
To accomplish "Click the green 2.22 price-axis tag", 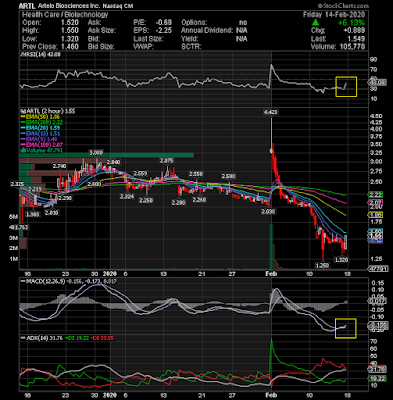I will pyautogui.click(x=376, y=195).
